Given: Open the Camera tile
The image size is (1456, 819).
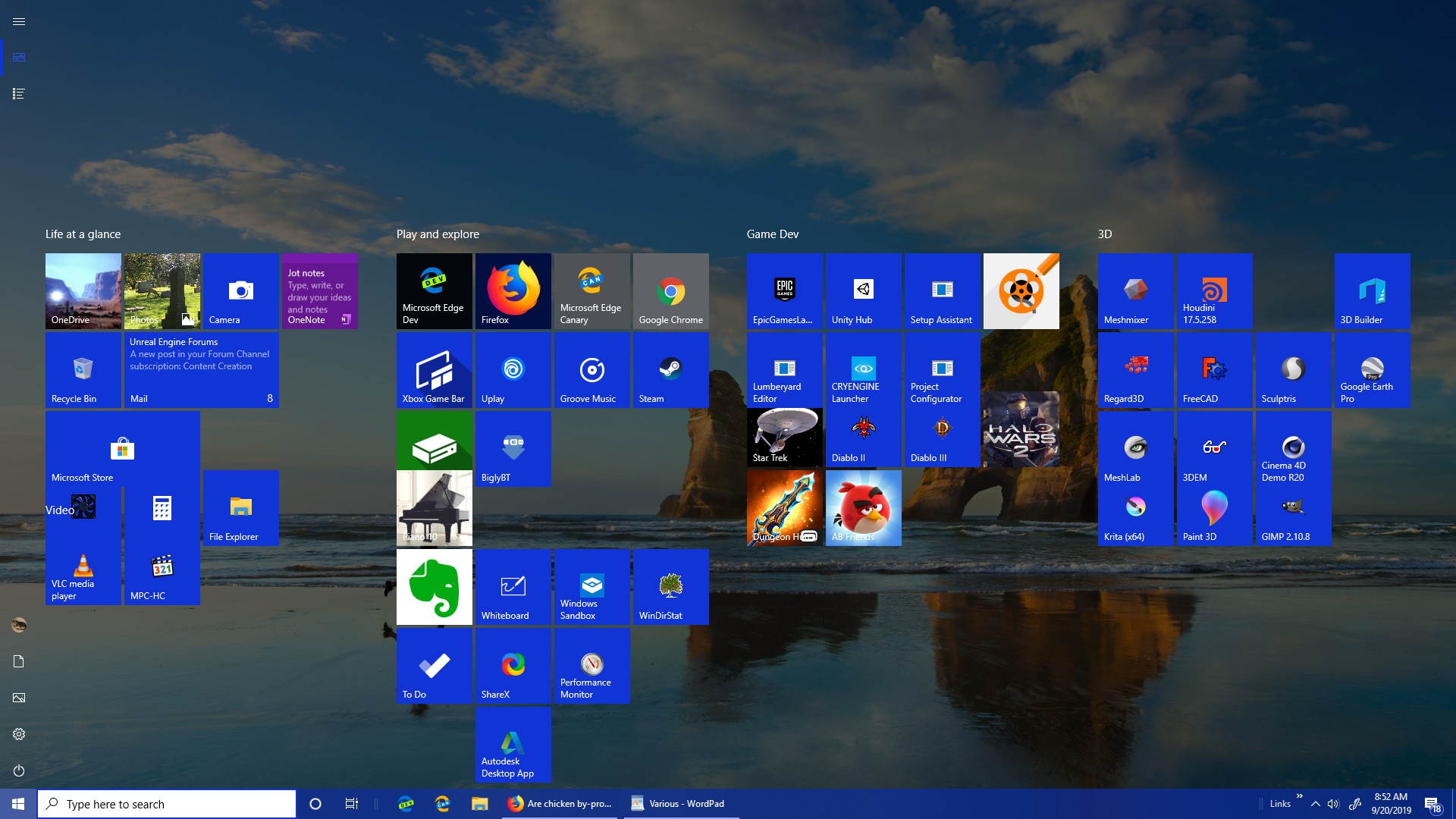Looking at the screenshot, I should tap(240, 291).
